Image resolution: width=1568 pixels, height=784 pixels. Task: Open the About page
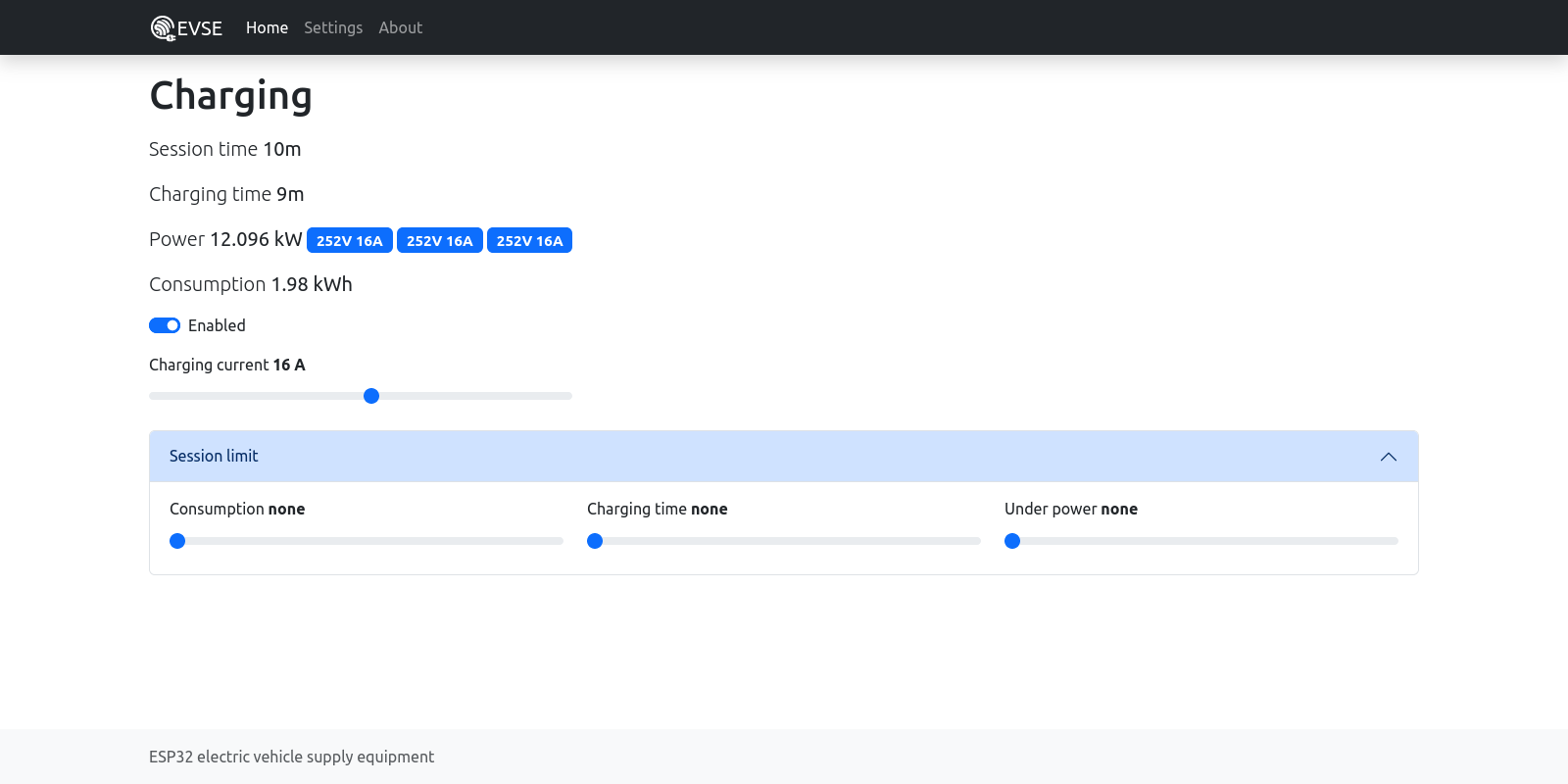click(400, 27)
